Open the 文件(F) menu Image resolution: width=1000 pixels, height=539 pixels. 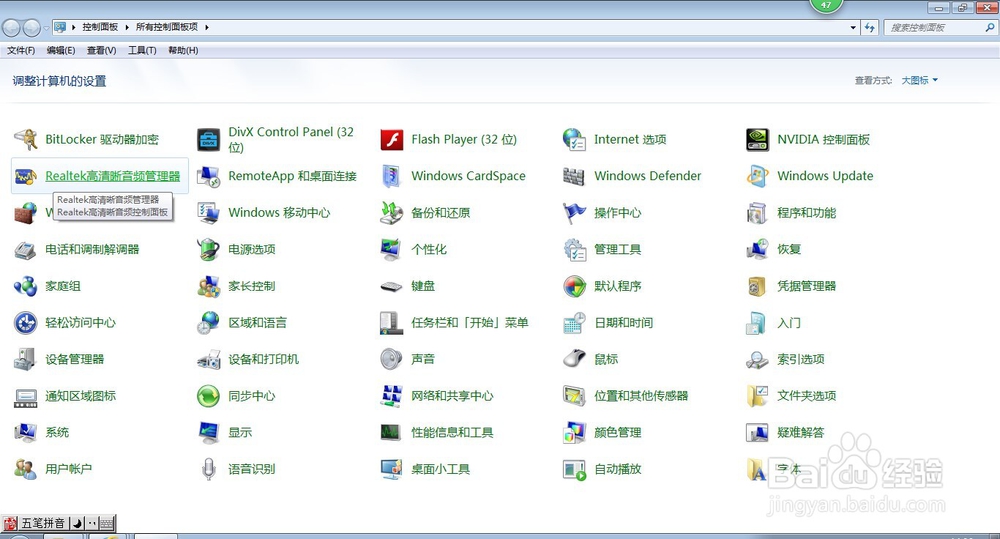[21, 50]
